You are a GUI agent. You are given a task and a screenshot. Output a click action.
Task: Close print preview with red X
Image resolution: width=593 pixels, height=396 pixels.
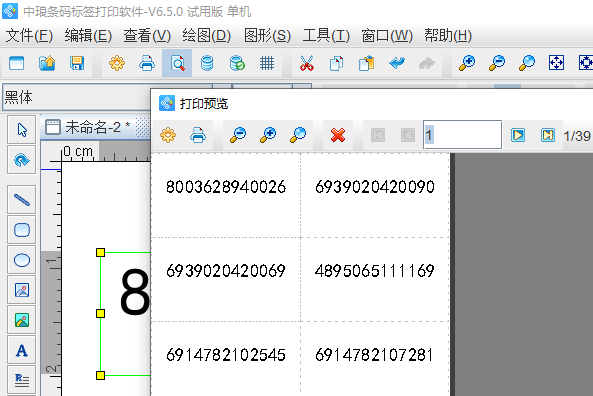click(338, 135)
